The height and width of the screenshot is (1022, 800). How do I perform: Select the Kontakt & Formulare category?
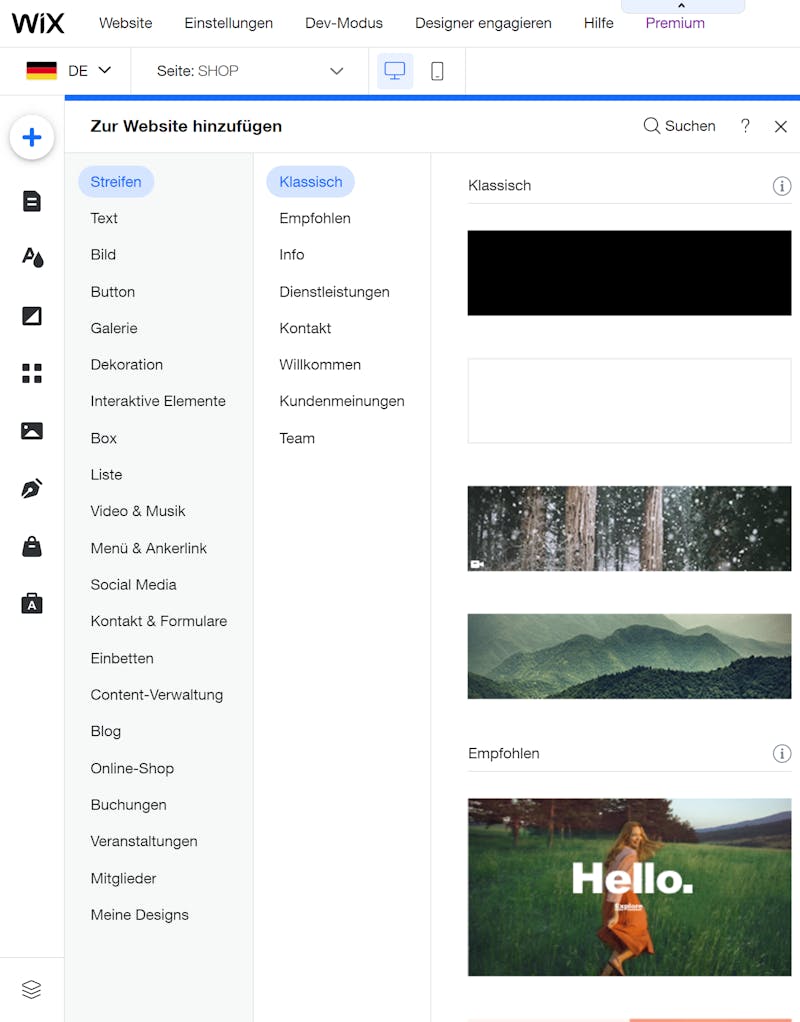pos(158,622)
